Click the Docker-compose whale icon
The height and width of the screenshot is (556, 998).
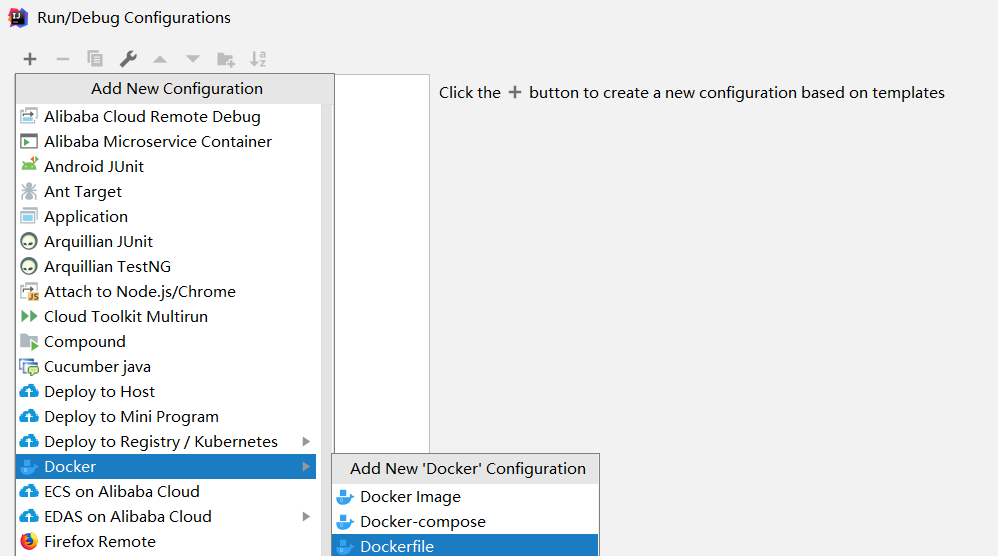click(345, 522)
